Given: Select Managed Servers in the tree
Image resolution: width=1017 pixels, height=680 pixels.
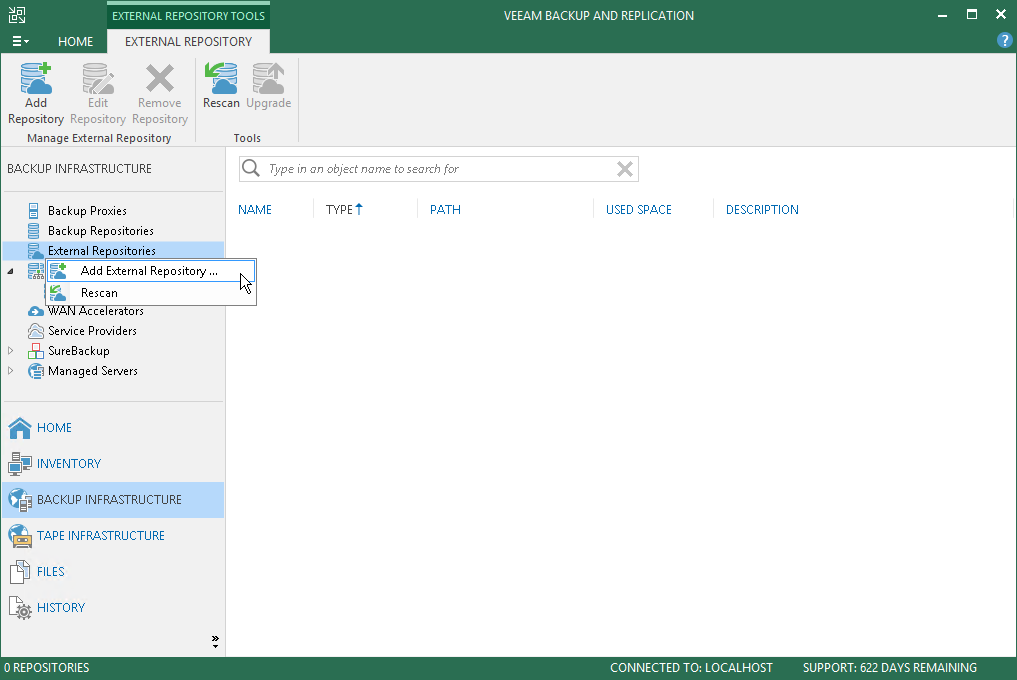Looking at the screenshot, I should 93,371.
